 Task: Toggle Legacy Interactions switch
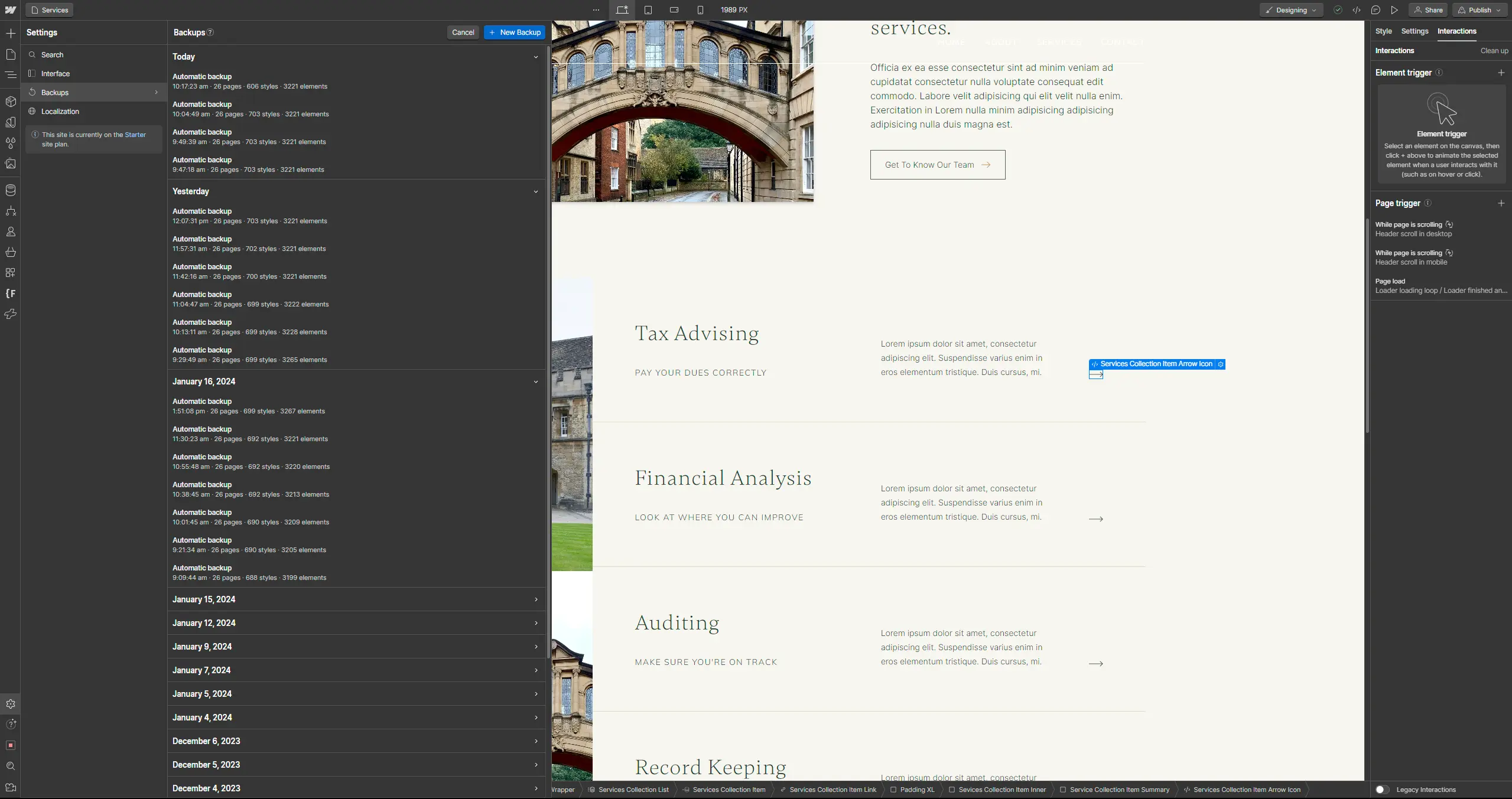(x=1382, y=790)
